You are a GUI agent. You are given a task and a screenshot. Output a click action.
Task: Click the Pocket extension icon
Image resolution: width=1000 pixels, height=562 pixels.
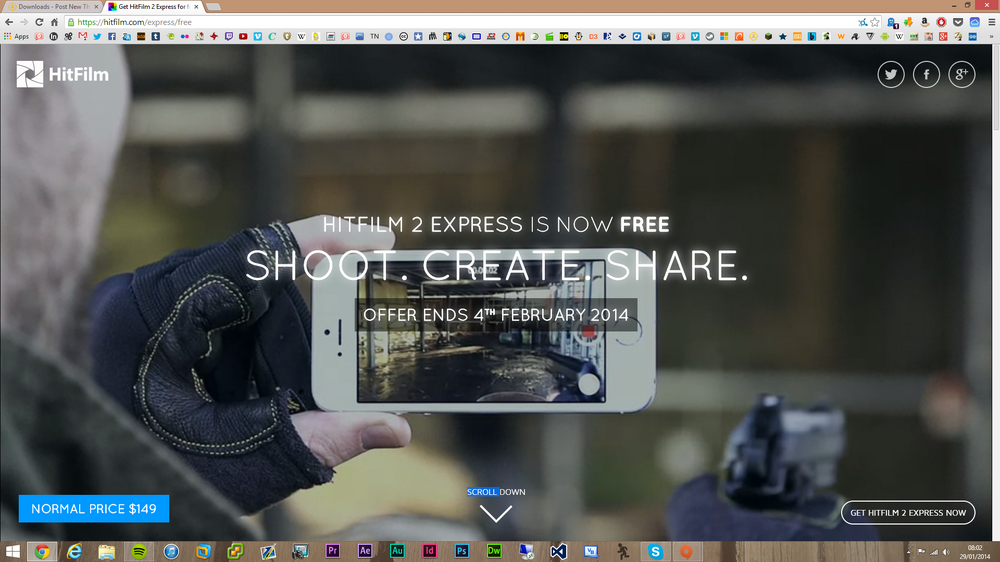coord(958,22)
